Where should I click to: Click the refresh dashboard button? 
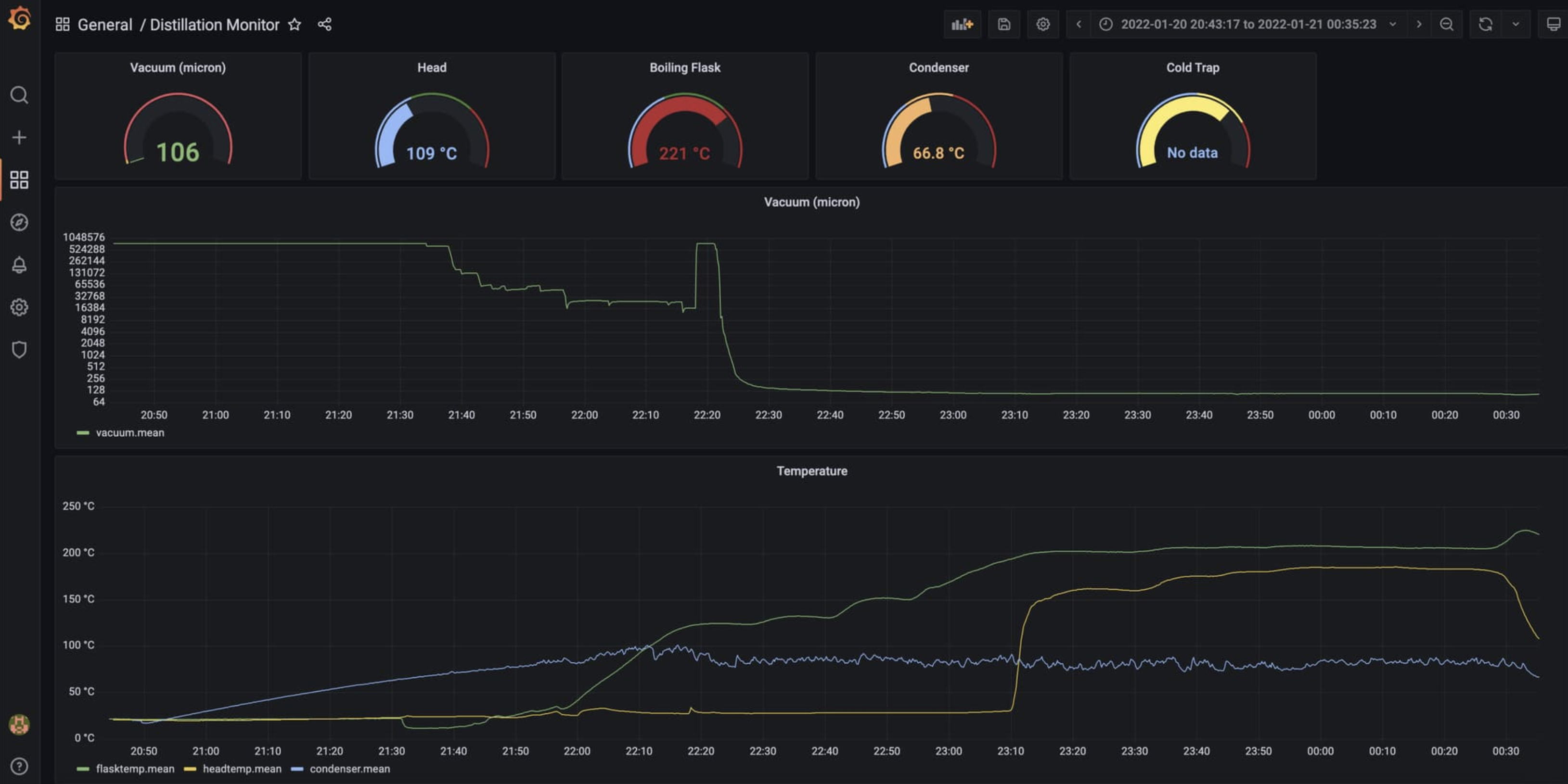1485,25
